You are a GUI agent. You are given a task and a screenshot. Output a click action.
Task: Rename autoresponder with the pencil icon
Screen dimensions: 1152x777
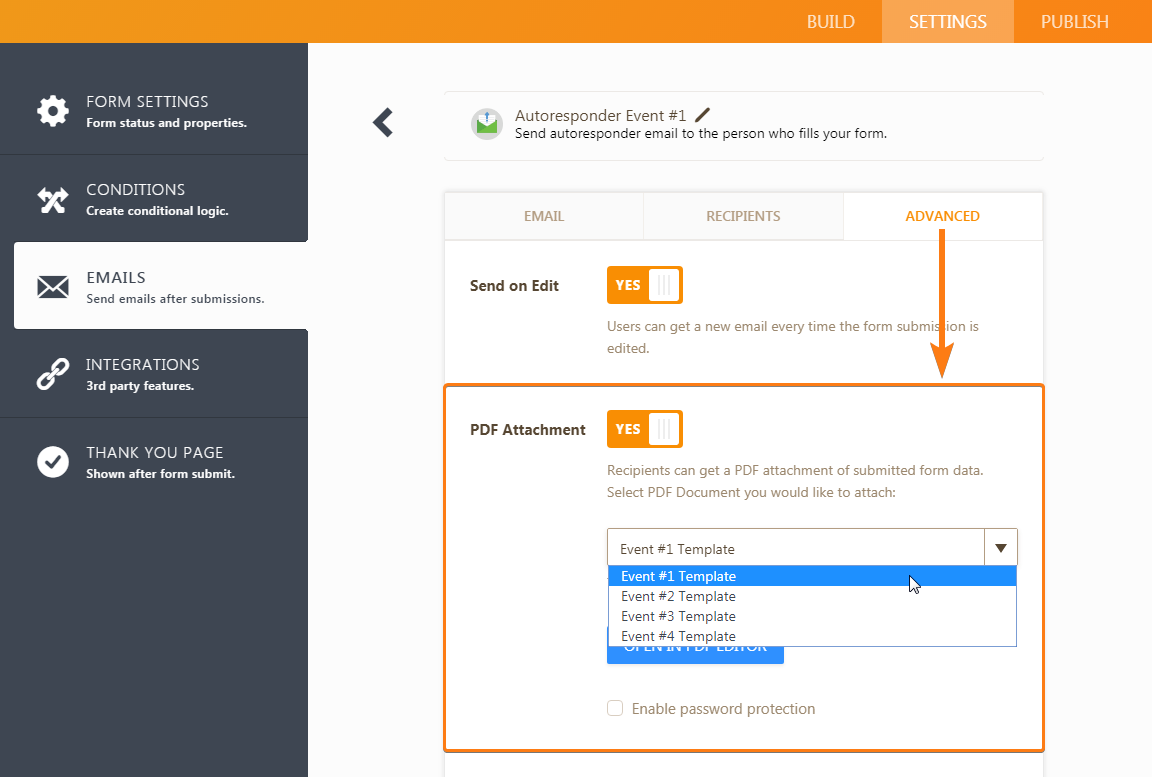coord(702,115)
